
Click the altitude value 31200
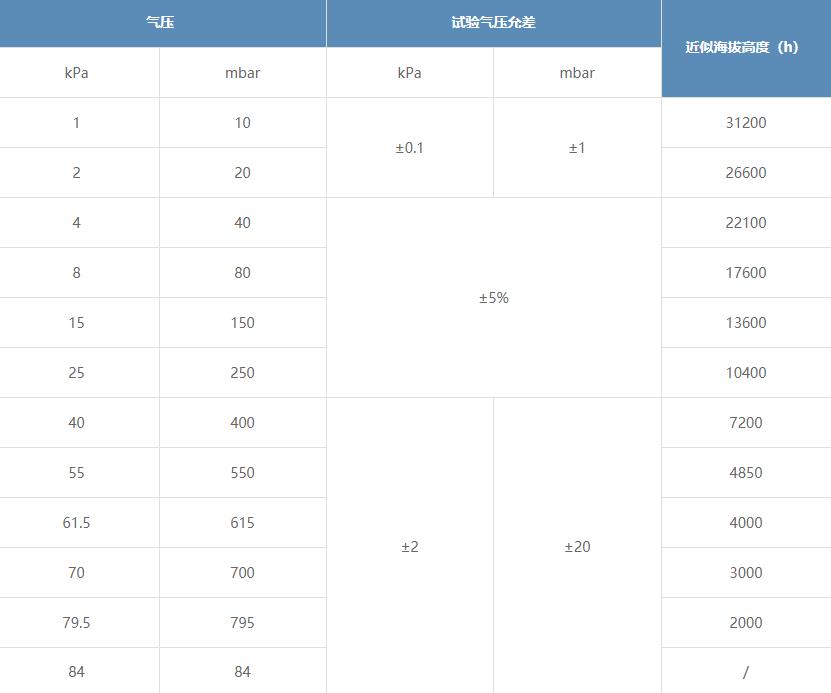pyautogui.click(x=745, y=123)
